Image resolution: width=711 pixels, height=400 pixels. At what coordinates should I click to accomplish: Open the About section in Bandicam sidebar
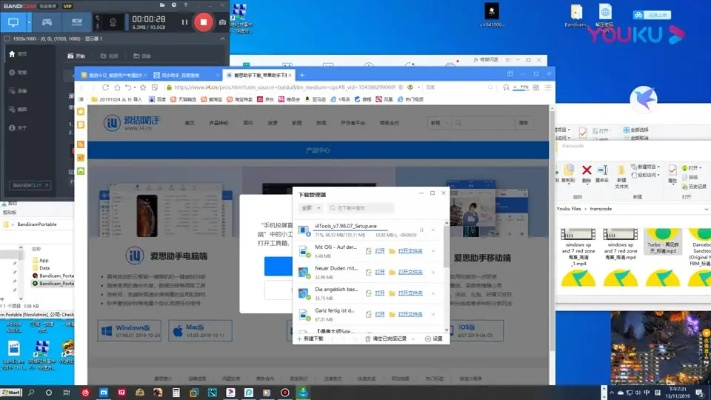pyautogui.click(x=18, y=128)
